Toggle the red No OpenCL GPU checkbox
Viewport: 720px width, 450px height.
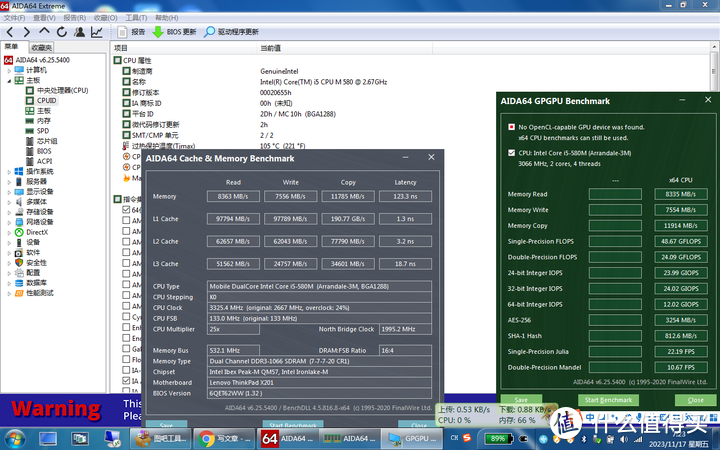512,127
